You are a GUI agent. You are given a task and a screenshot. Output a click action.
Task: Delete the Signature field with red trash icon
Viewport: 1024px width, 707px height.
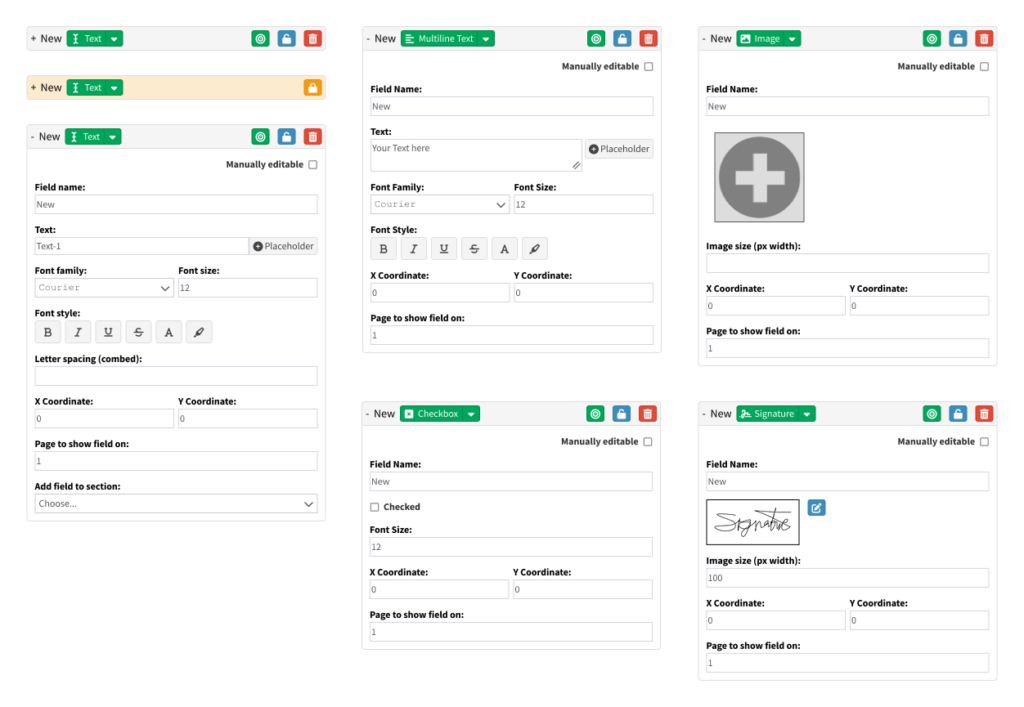[984, 413]
